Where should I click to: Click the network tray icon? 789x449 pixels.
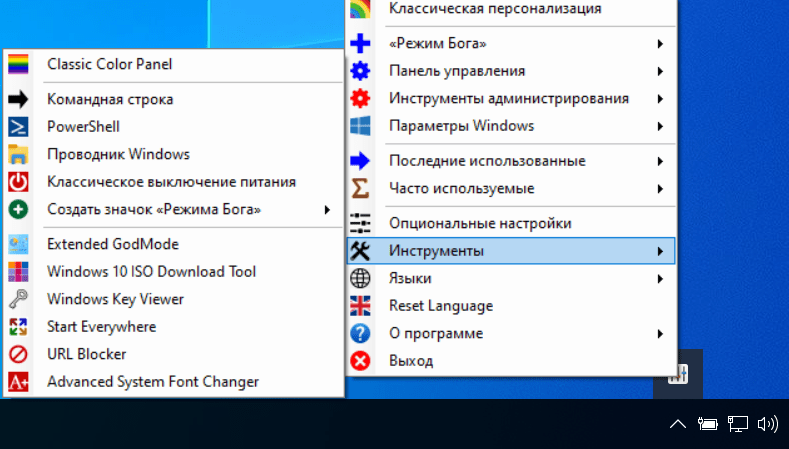(x=738, y=424)
